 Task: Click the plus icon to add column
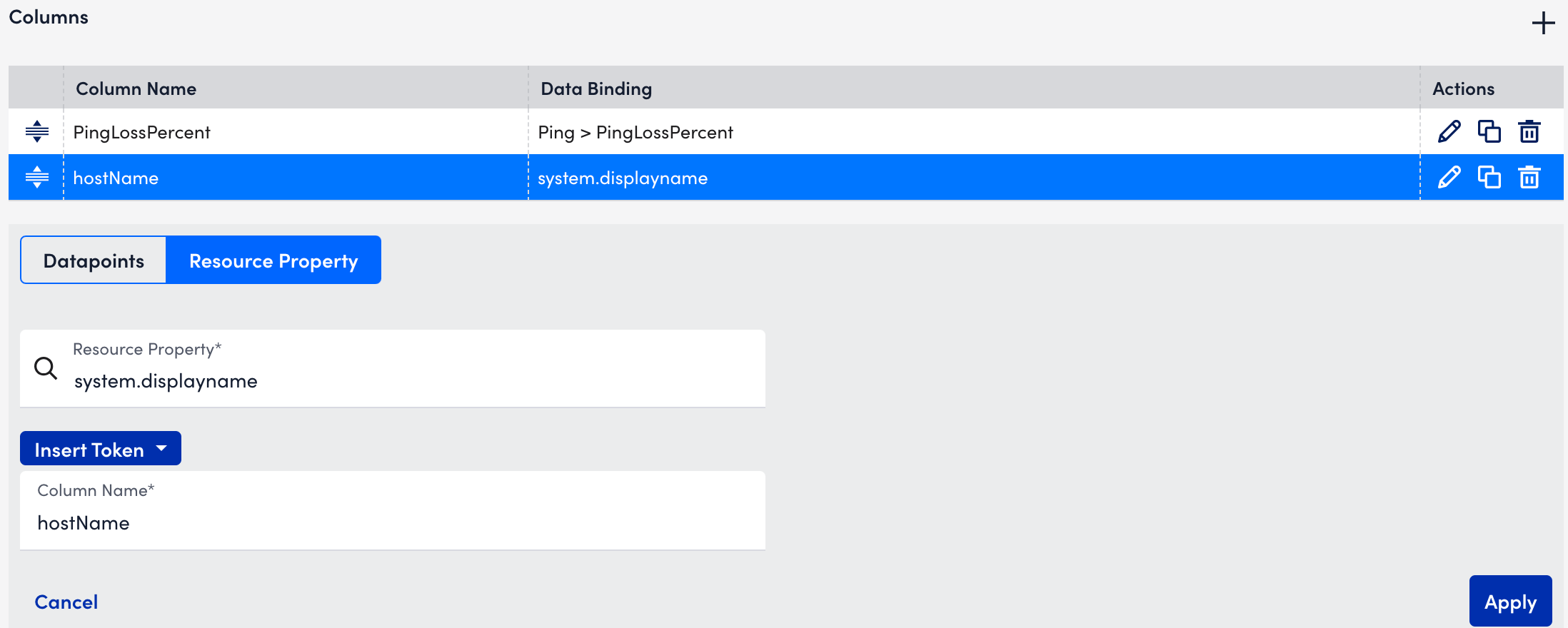[x=1543, y=23]
